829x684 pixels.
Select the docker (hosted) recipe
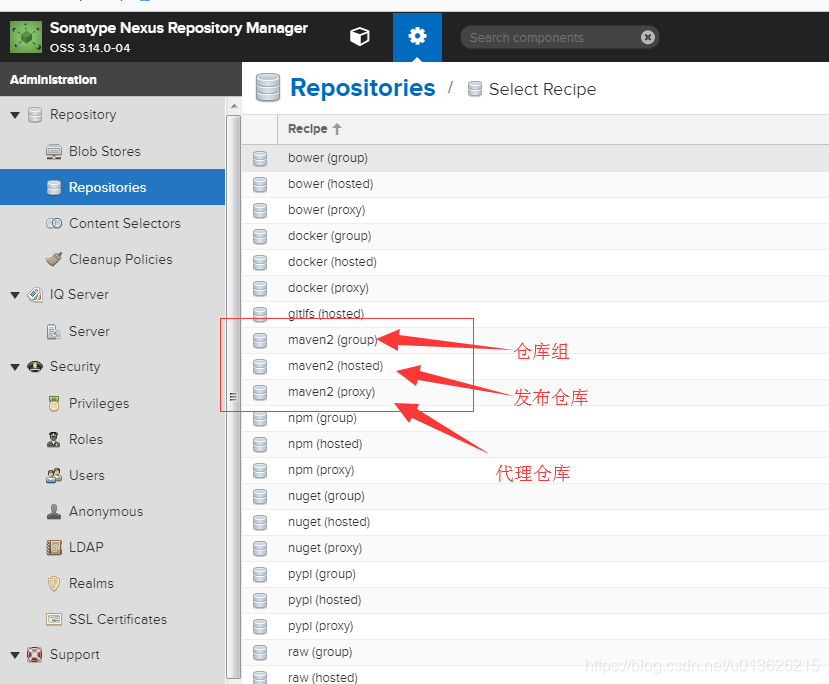[535, 262]
